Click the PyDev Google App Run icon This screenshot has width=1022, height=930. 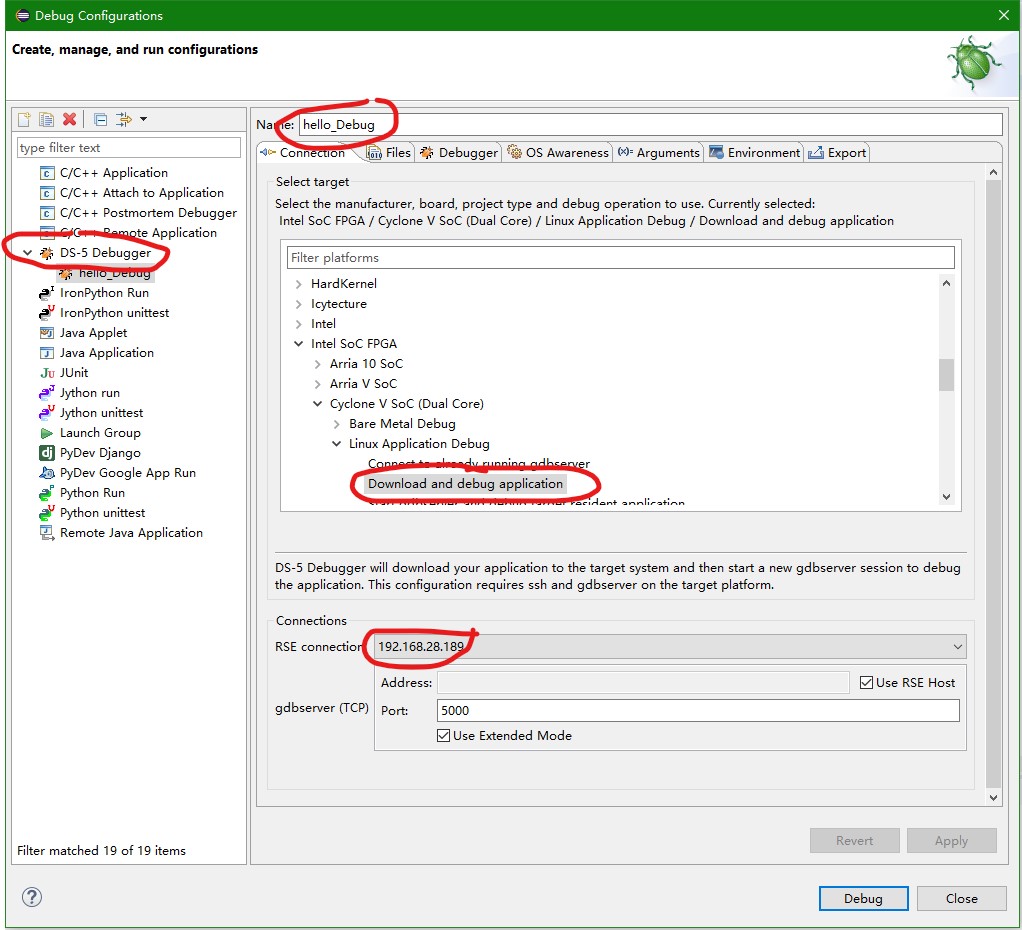[x=47, y=473]
